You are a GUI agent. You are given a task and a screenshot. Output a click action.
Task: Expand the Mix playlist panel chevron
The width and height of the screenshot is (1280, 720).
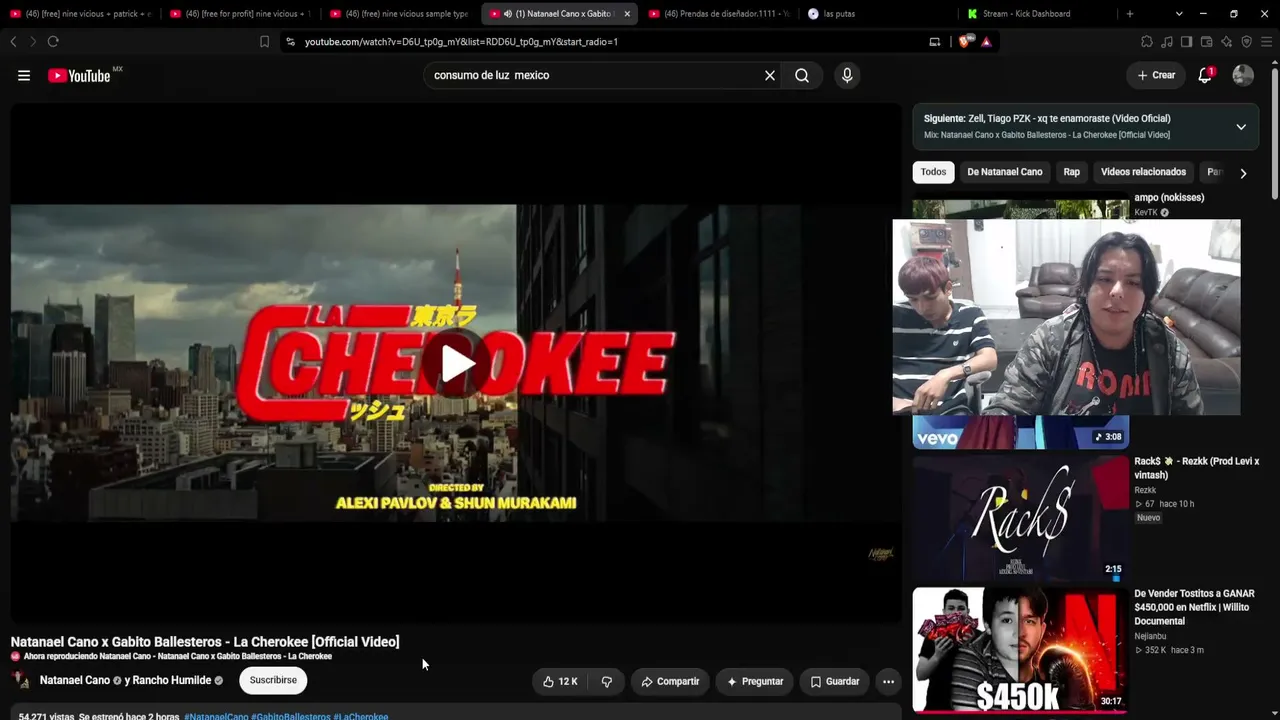point(1241,127)
